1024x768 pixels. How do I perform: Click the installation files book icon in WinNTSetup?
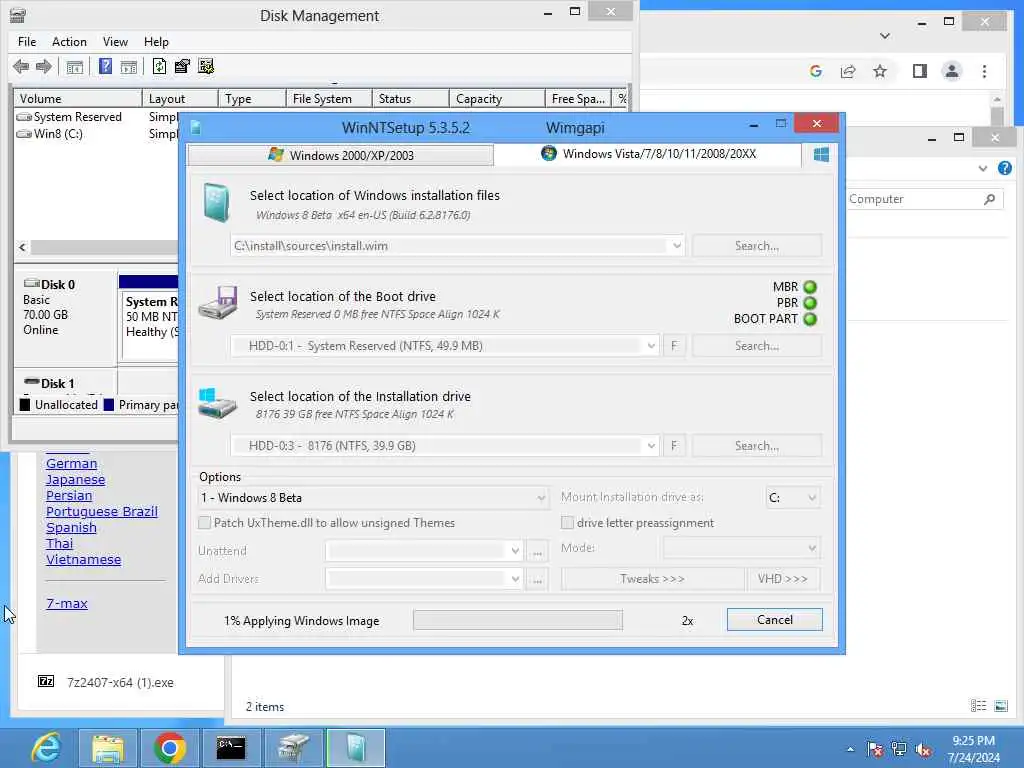[x=216, y=202]
